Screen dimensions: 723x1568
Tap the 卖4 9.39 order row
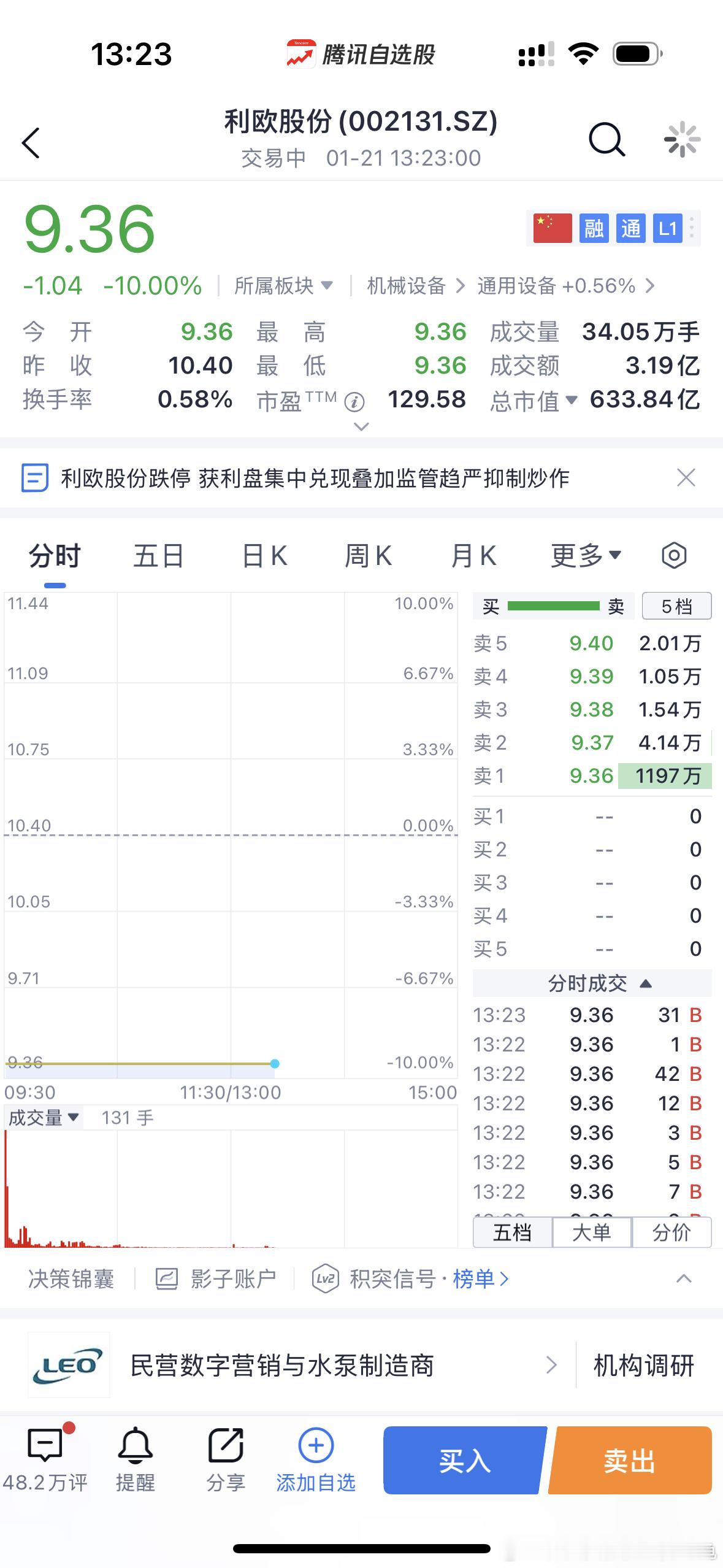[592, 676]
